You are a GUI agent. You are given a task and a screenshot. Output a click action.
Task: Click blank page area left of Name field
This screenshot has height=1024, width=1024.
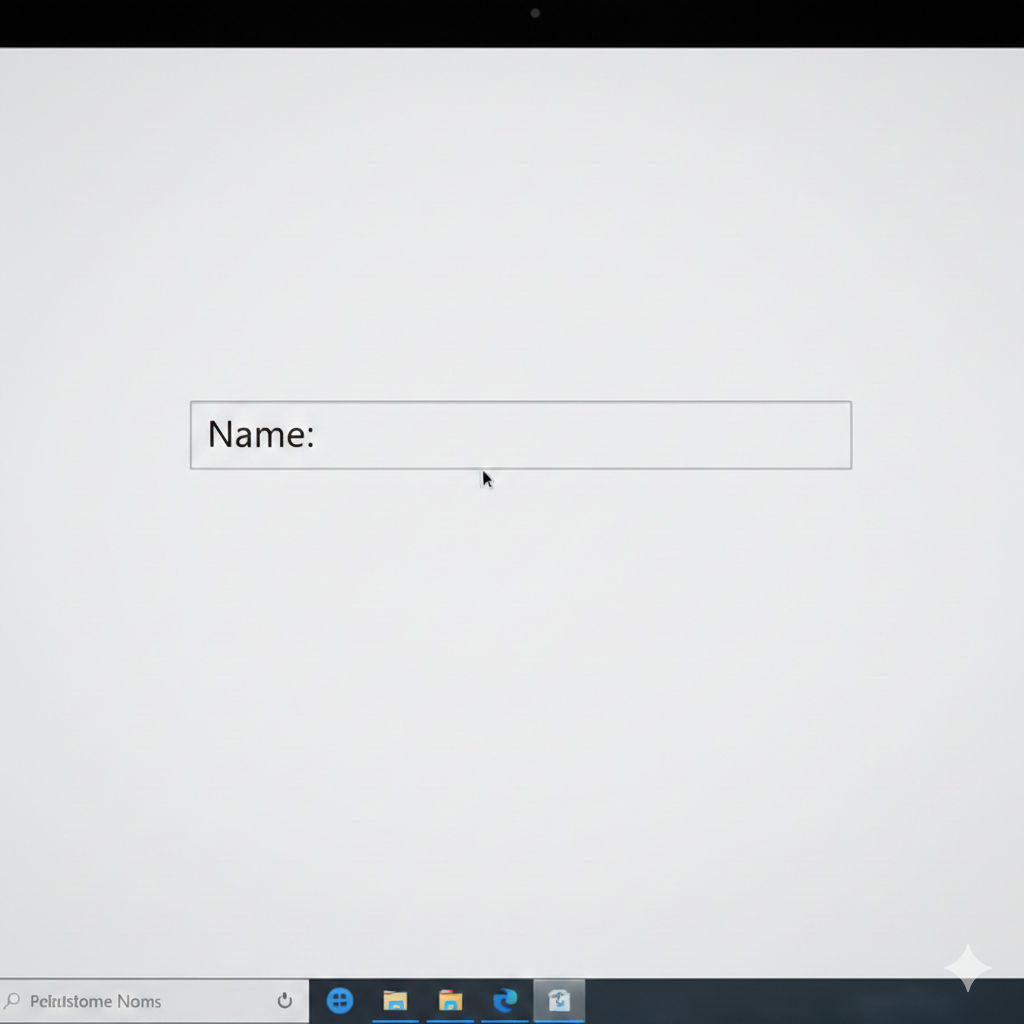[x=95, y=435]
